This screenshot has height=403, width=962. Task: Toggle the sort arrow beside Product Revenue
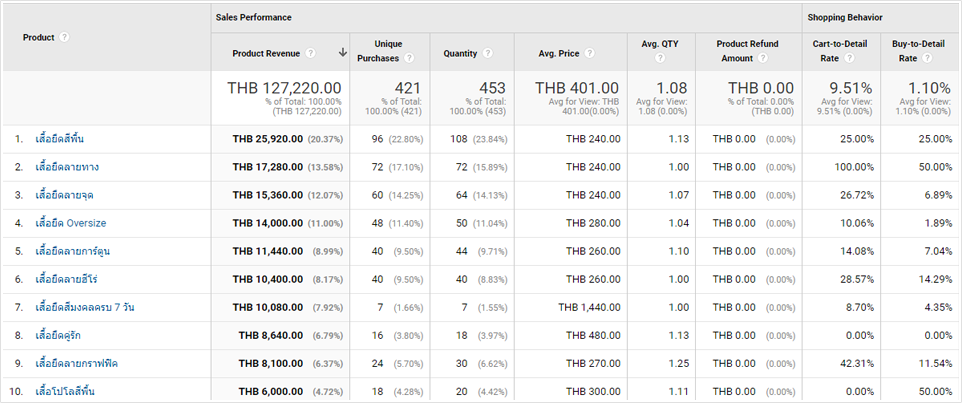pos(343,53)
